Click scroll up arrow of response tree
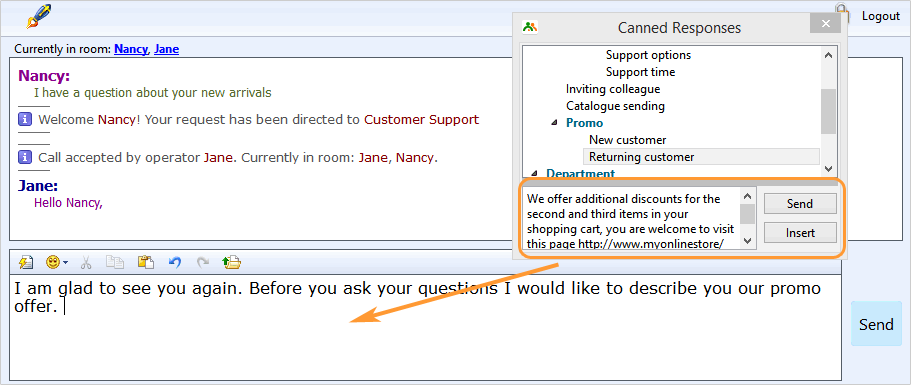 coord(828,55)
